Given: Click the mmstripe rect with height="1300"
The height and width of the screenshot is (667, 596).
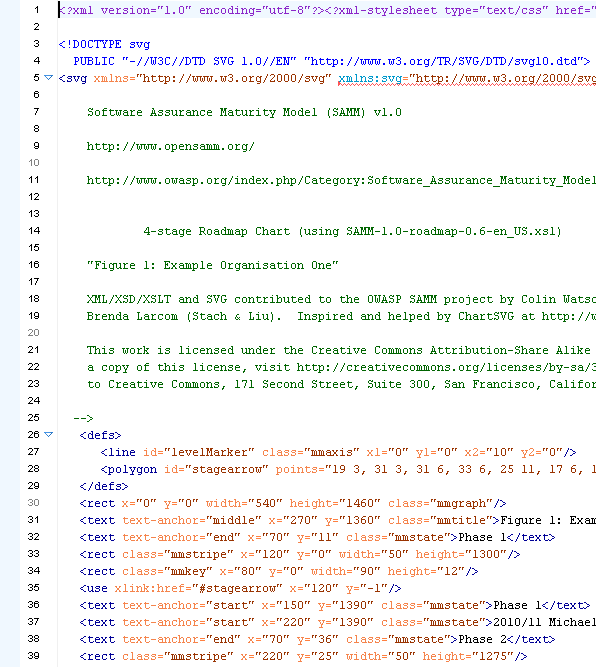Looking at the screenshot, I should point(300,555).
